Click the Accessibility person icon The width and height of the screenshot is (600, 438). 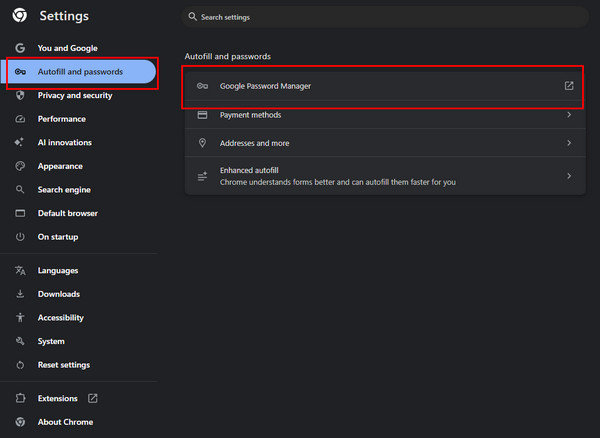point(19,317)
